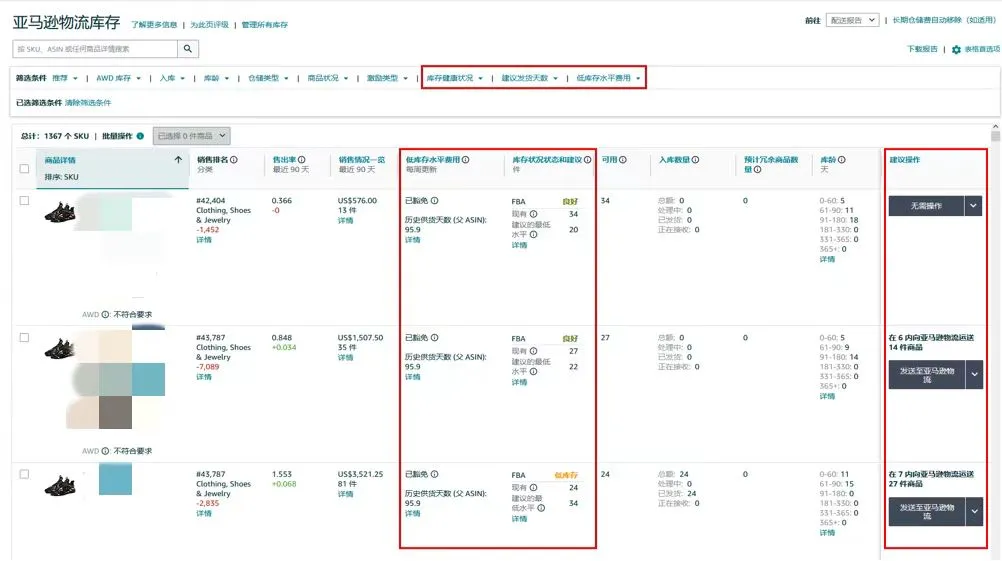The width and height of the screenshot is (1002, 561).
Task: Expand the 库存健康状况 filter dropdown
Action: [x=455, y=78]
